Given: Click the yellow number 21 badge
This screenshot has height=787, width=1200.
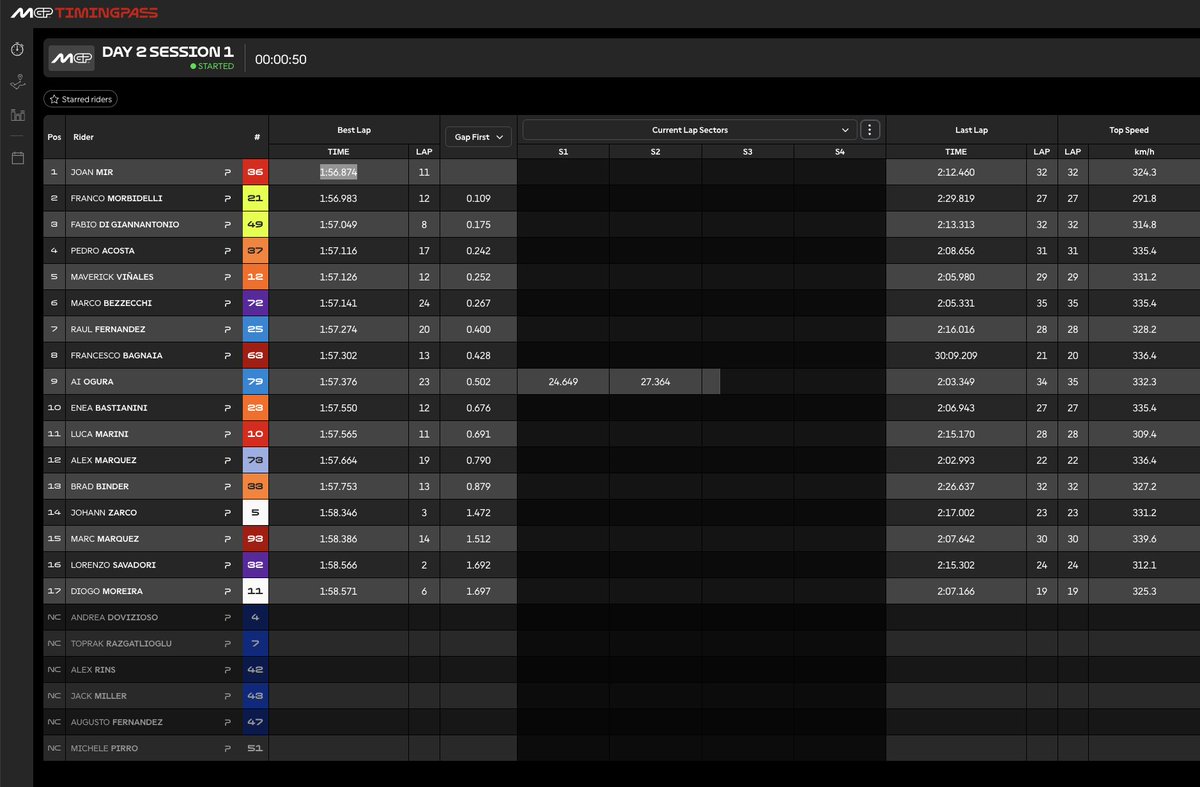Looking at the screenshot, I should 255,198.
